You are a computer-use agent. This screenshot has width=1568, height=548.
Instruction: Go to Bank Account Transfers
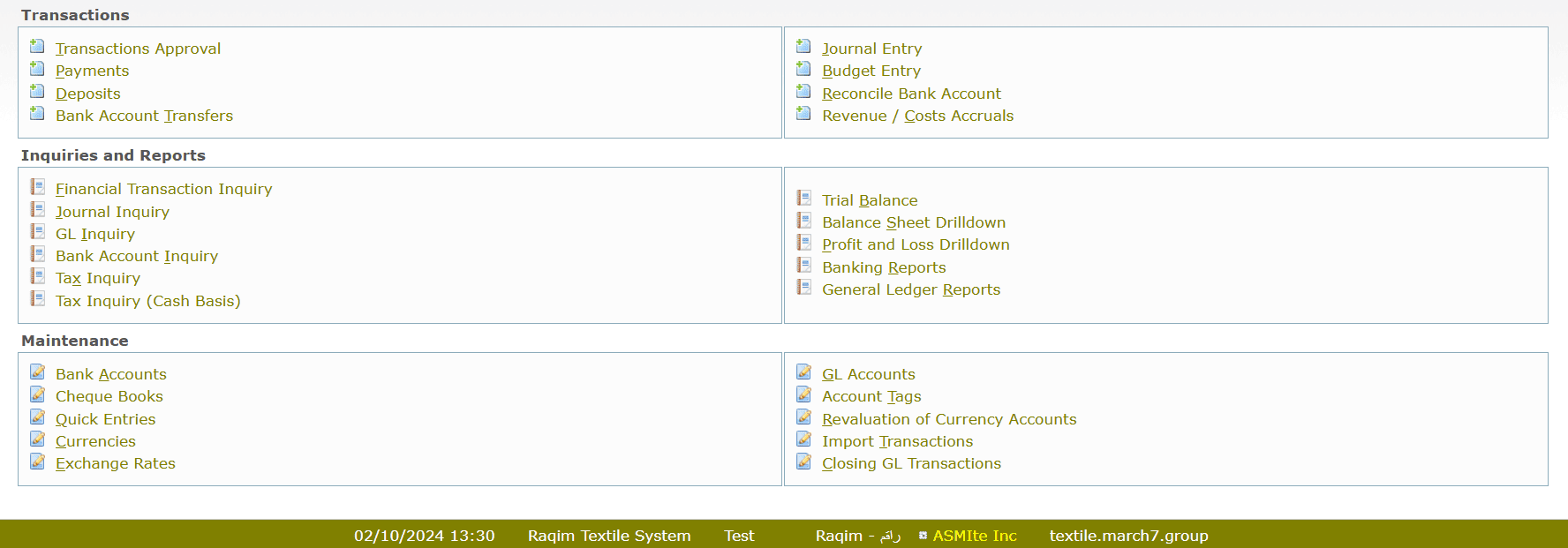(x=144, y=116)
